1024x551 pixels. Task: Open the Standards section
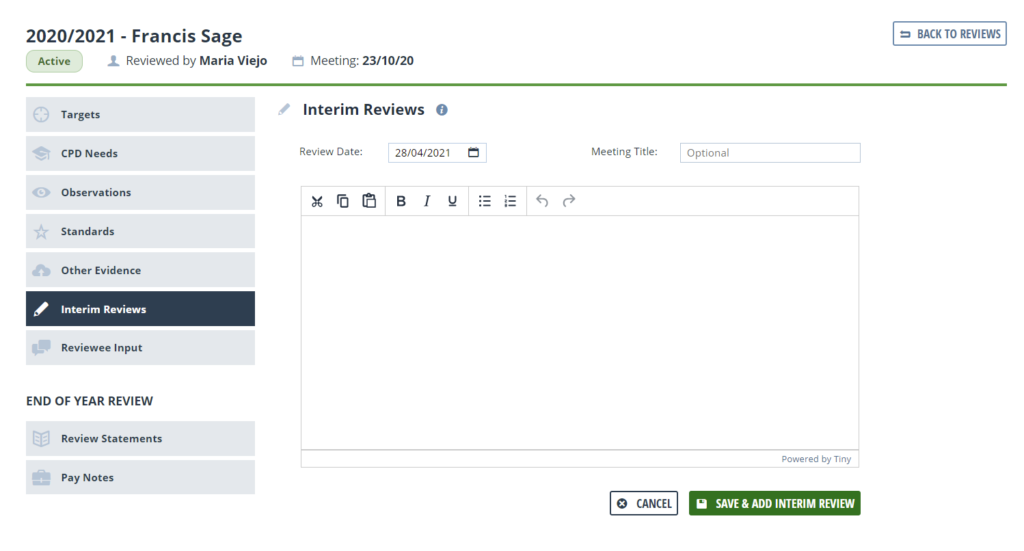pos(140,231)
